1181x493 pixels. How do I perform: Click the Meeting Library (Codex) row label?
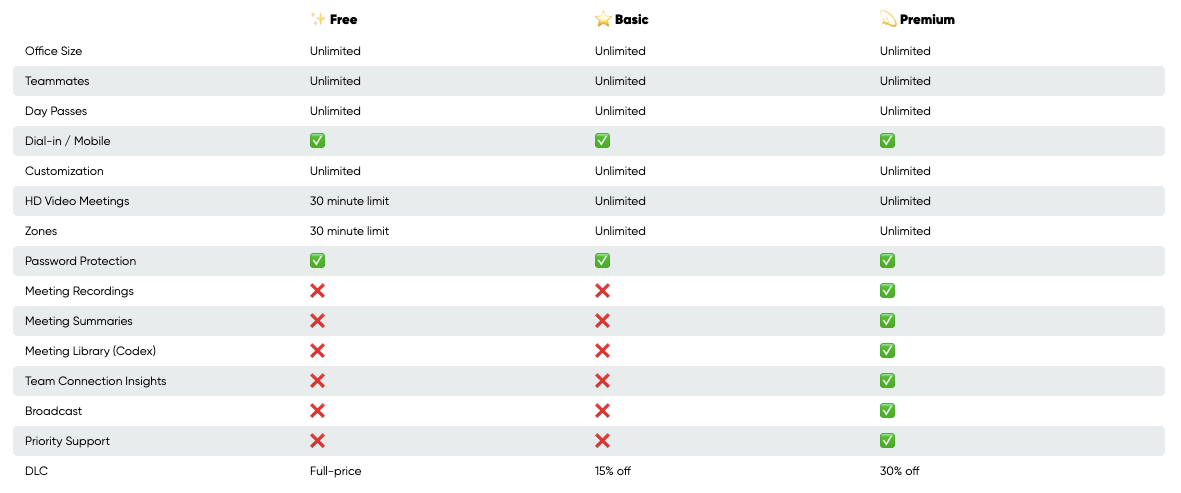[90, 351]
